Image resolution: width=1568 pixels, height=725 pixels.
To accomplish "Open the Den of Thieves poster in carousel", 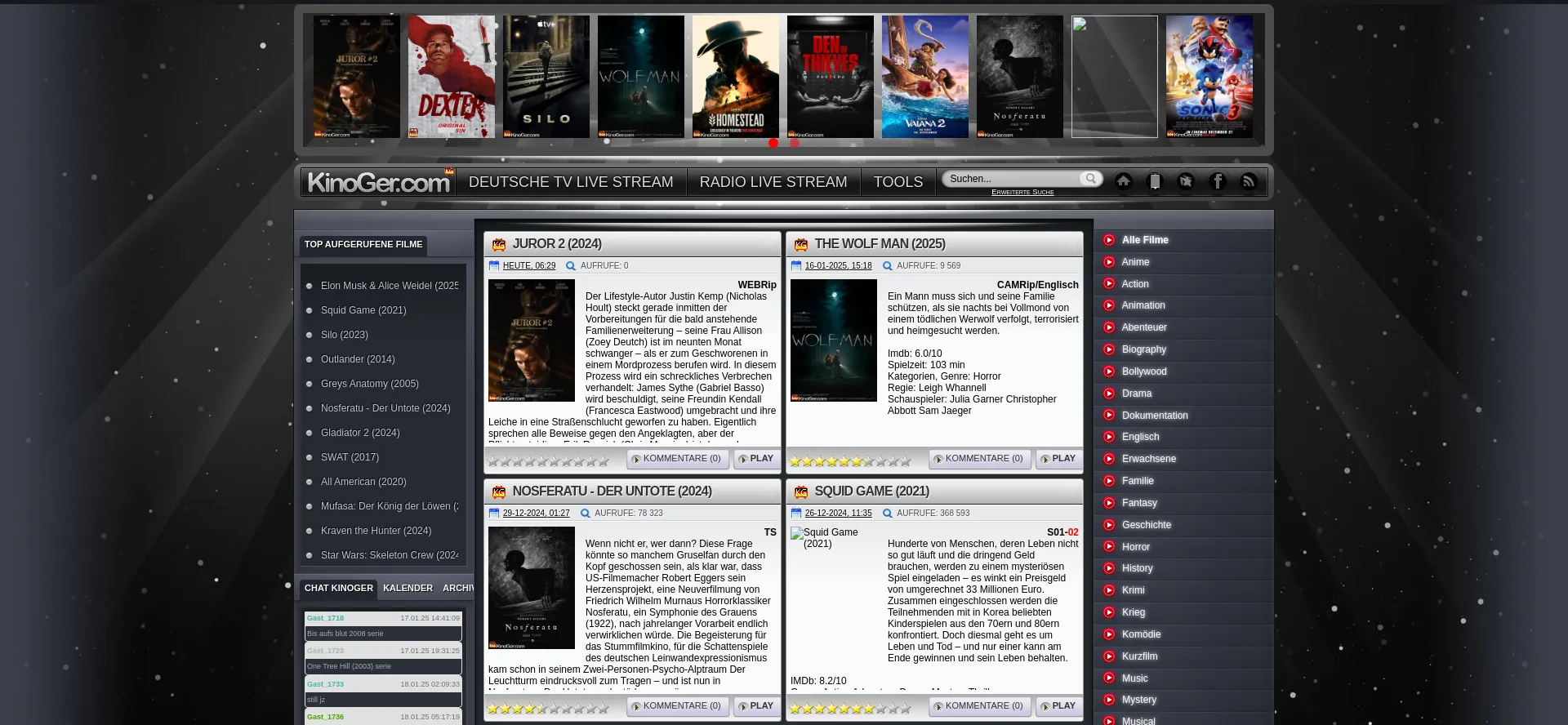I will tap(831, 77).
